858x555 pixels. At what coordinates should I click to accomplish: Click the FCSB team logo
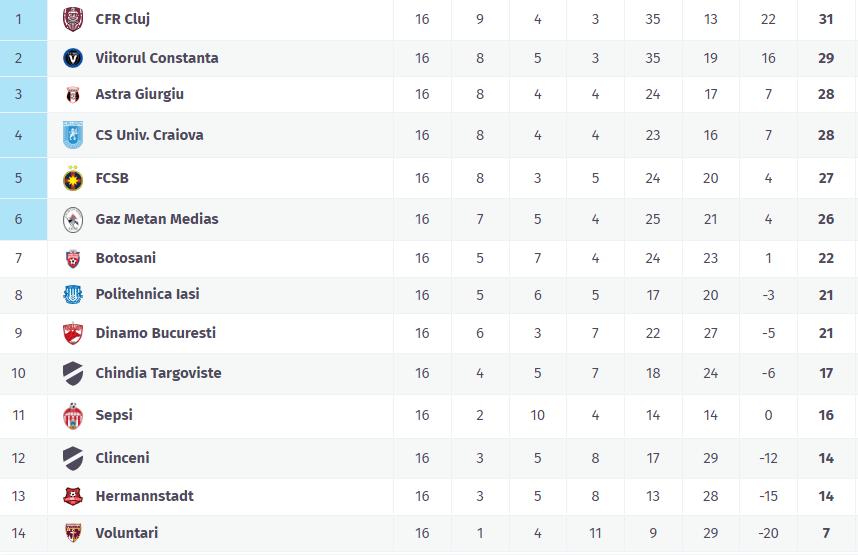pos(73,179)
